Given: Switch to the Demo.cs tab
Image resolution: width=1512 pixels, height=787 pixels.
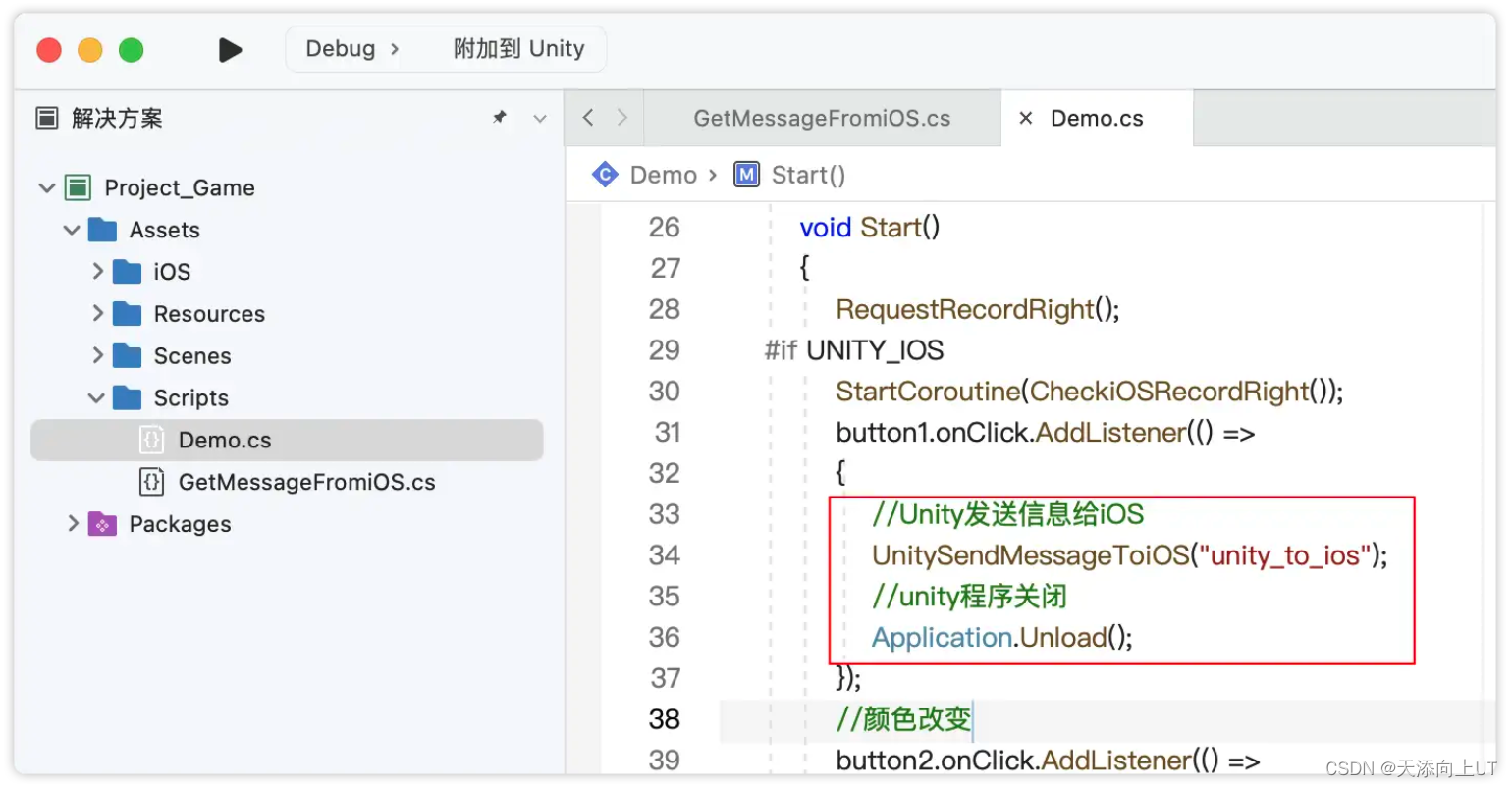Looking at the screenshot, I should (1097, 119).
